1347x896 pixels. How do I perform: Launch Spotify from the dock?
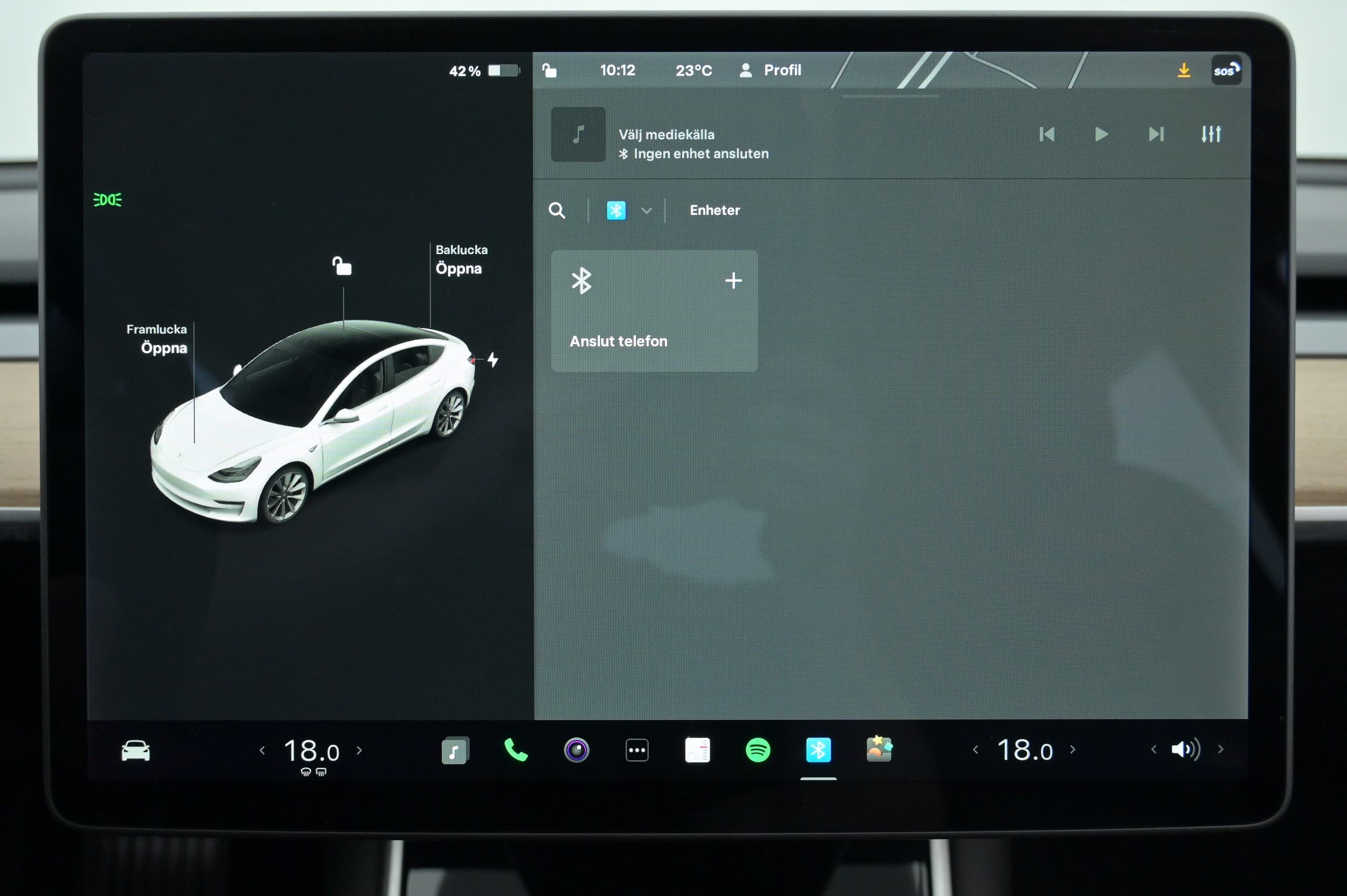point(758,751)
